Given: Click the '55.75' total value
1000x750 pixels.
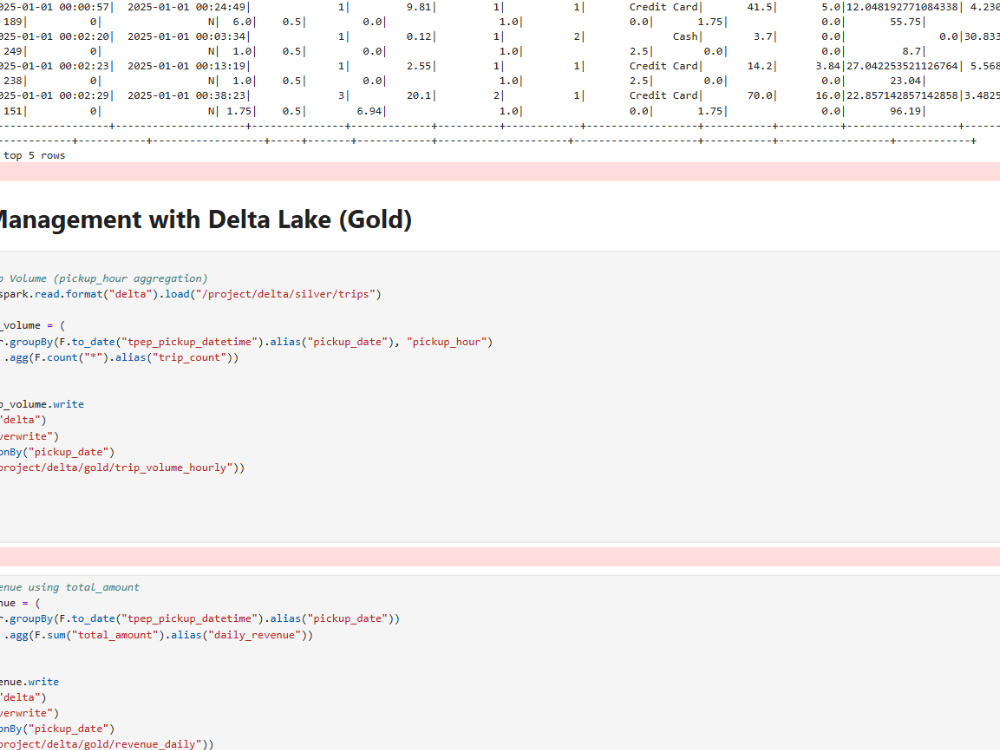Looking at the screenshot, I should [906, 22].
